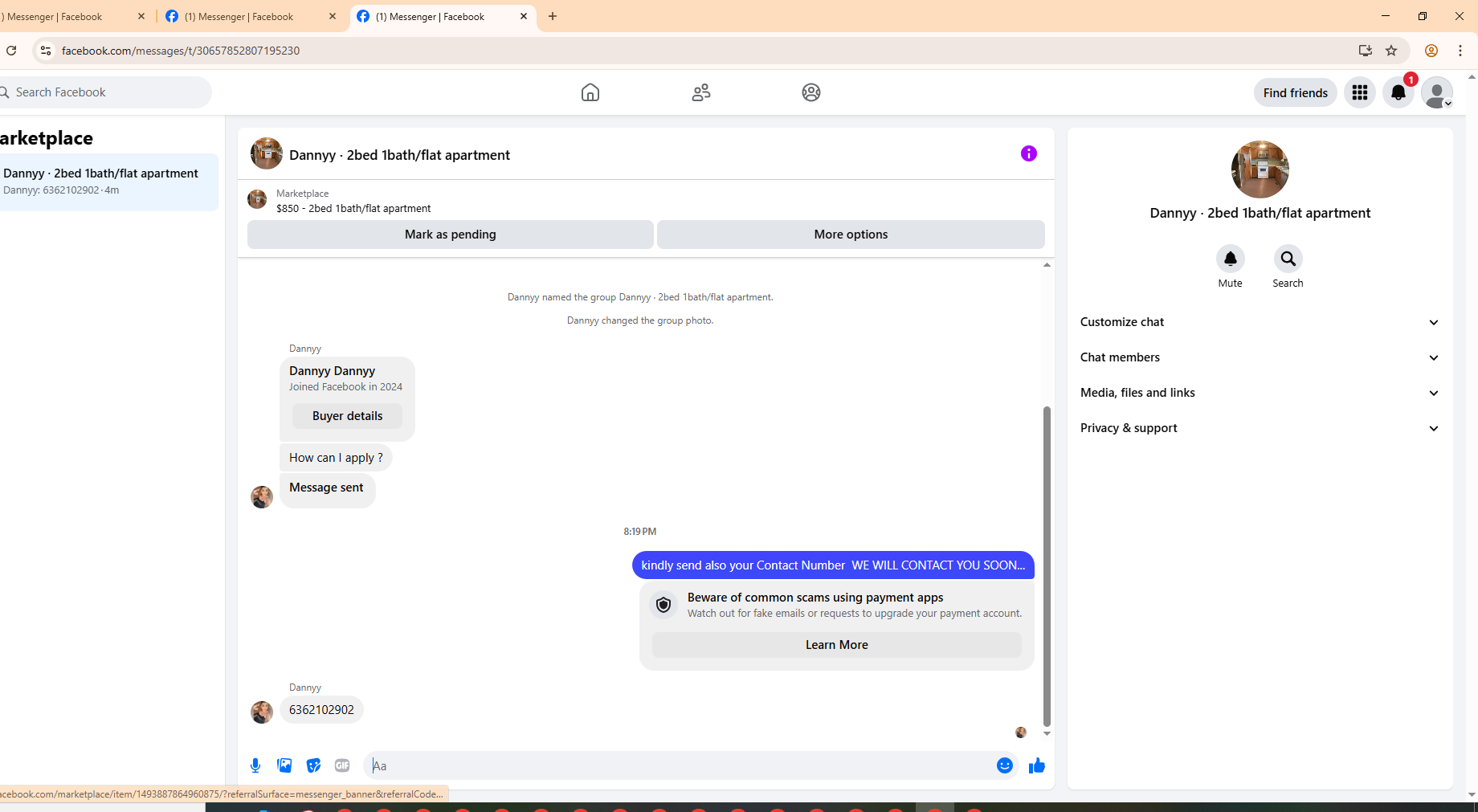The image size is (1478, 812).
Task: Send a thumbs-up like
Action: pos(1037,765)
